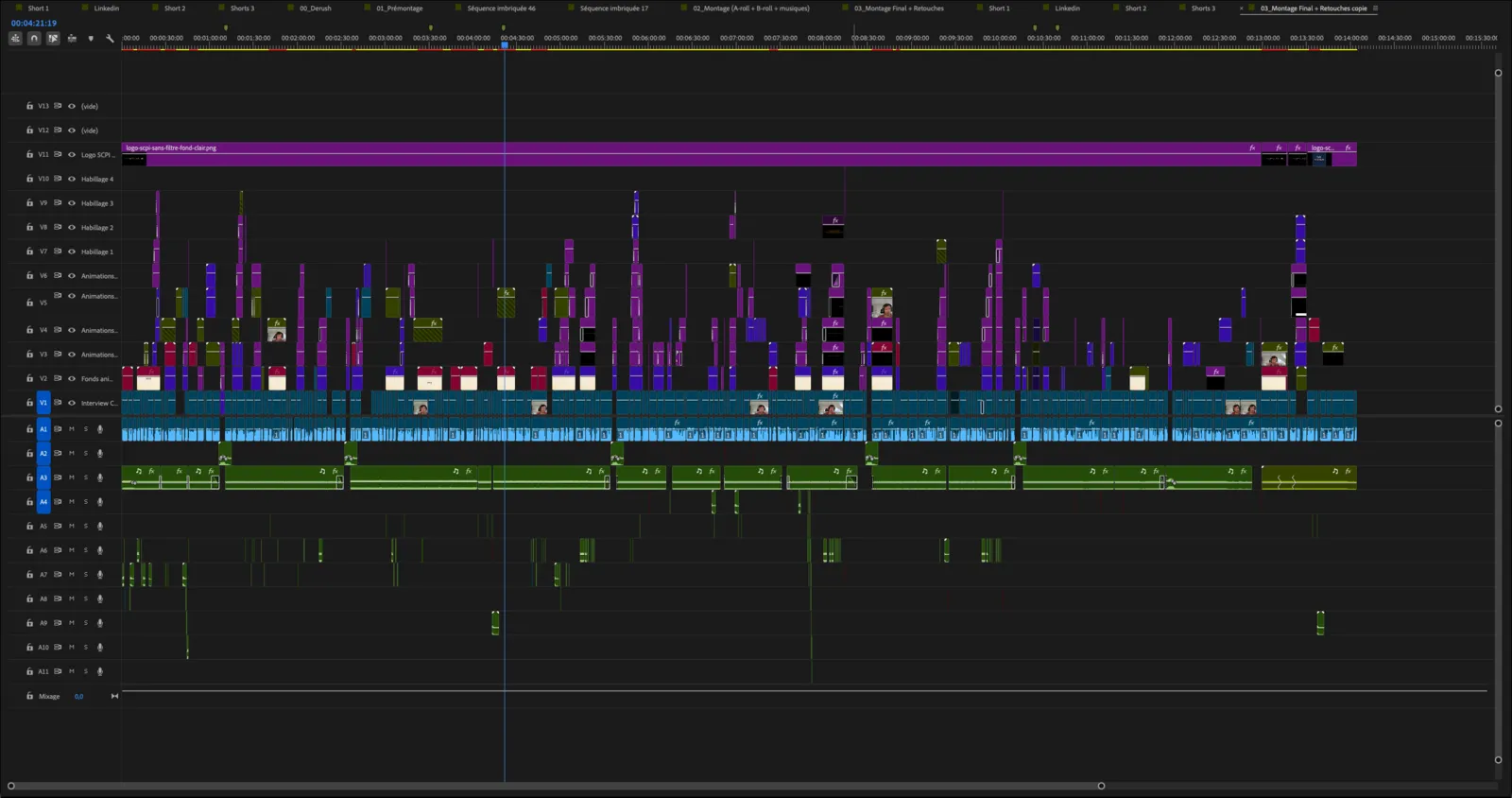Viewport: 1512px width, 798px height.
Task: Click the Fonds ani... track label on V2
Action: click(97, 378)
